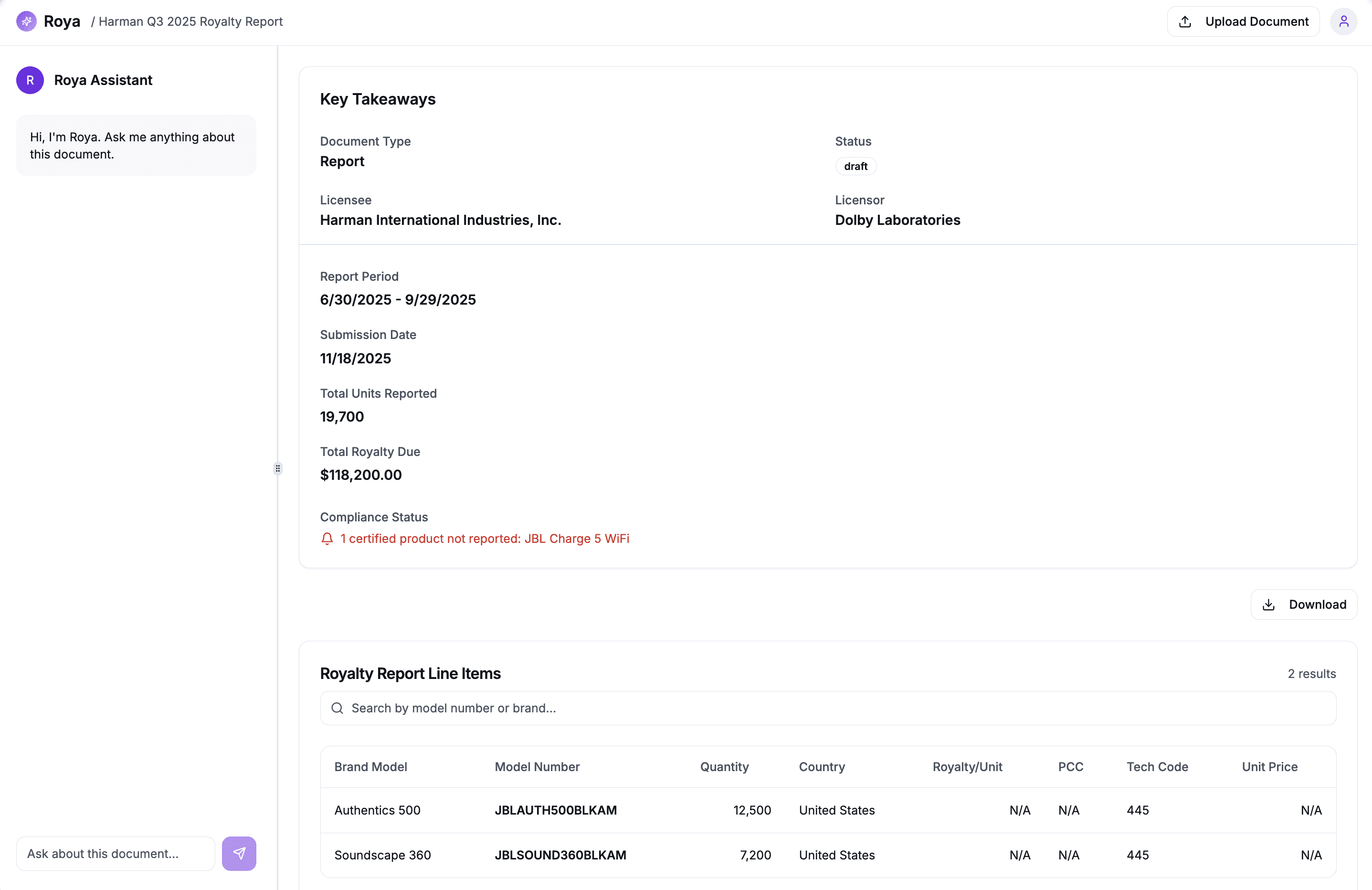Send message with paper plane icon
This screenshot has width=1372, height=890.
coord(239,853)
